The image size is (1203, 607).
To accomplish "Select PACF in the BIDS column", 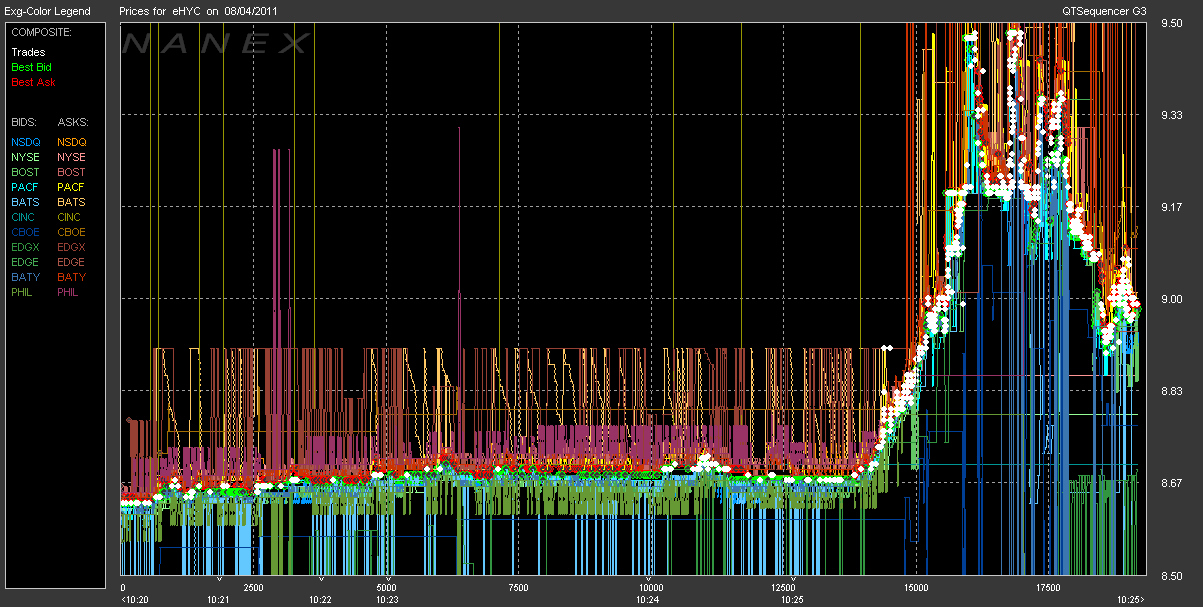I will (25, 187).
